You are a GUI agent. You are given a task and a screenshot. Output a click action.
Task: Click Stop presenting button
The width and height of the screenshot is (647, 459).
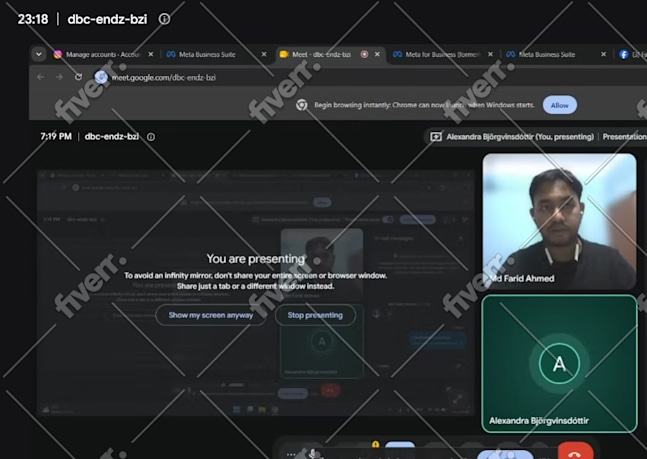tap(315, 315)
